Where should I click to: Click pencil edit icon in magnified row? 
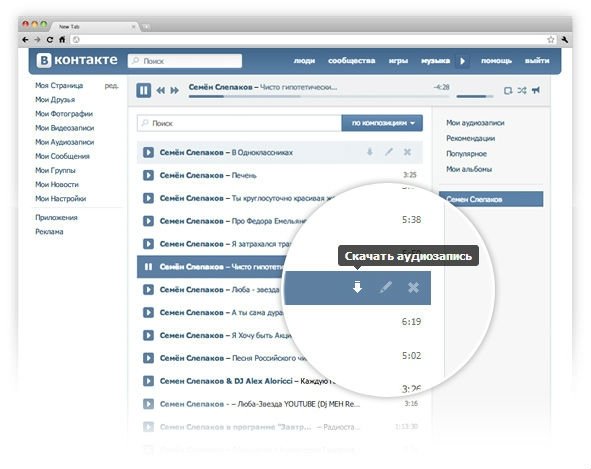click(x=385, y=287)
